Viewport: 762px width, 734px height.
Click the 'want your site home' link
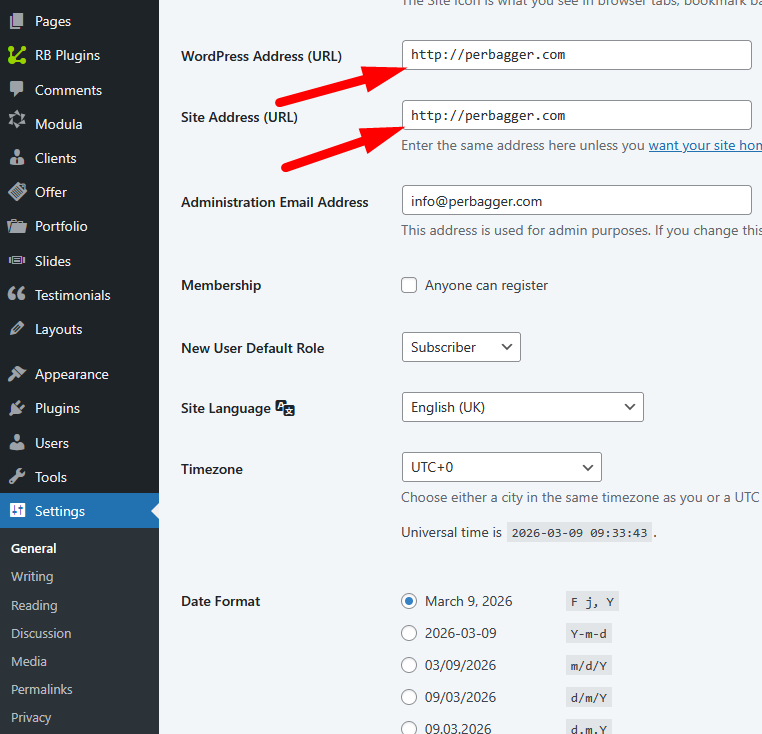pyautogui.click(x=705, y=145)
